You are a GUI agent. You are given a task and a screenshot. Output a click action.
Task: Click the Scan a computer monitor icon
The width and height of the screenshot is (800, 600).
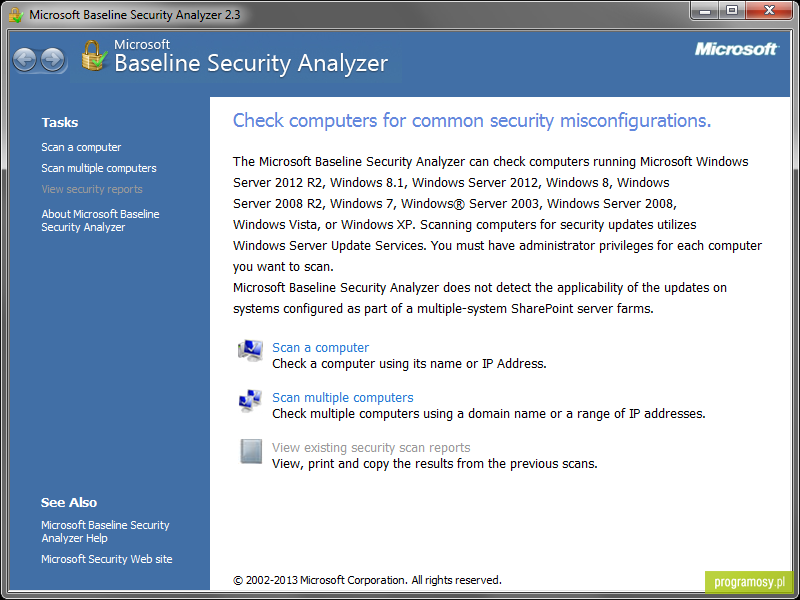[x=251, y=351]
